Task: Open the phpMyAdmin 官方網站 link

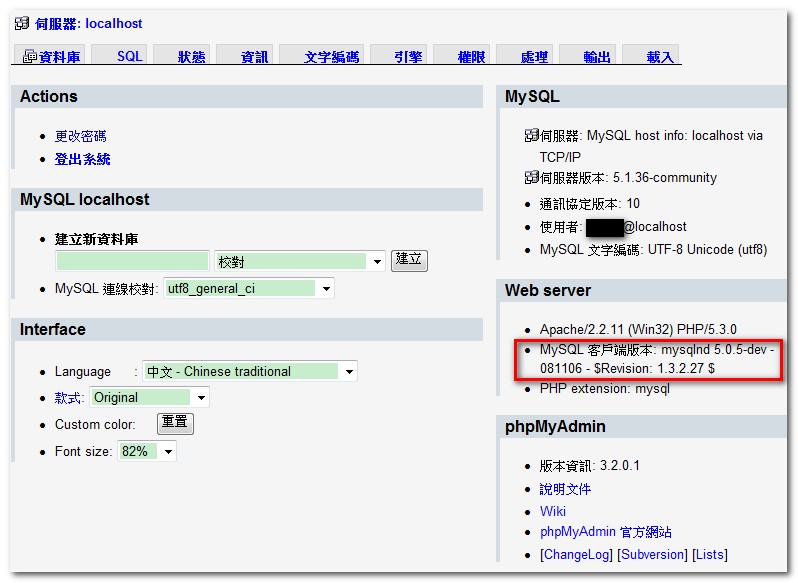Action: pos(605,532)
